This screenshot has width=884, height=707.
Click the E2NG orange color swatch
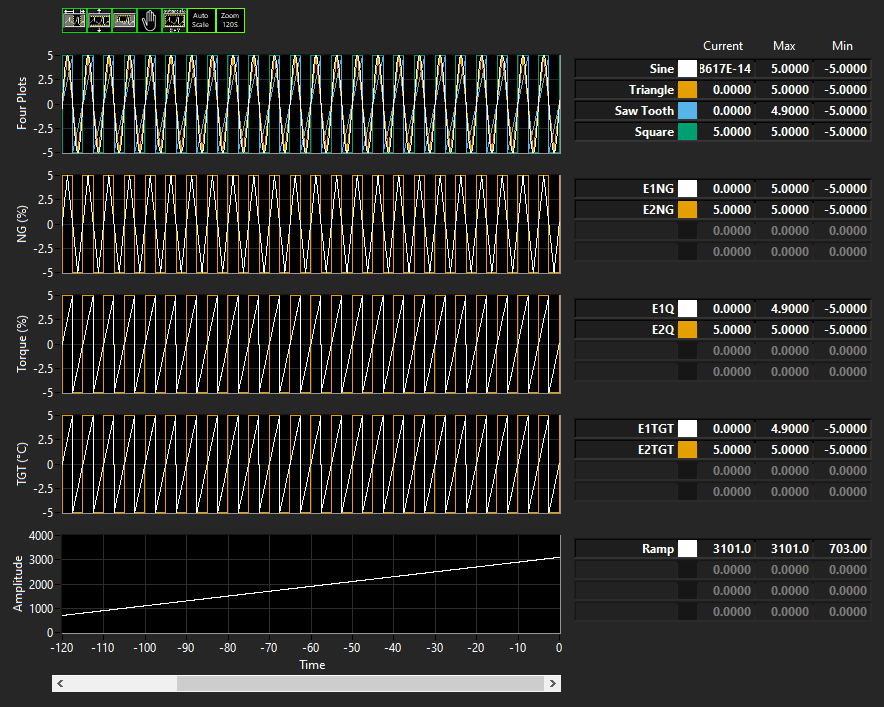point(687,210)
